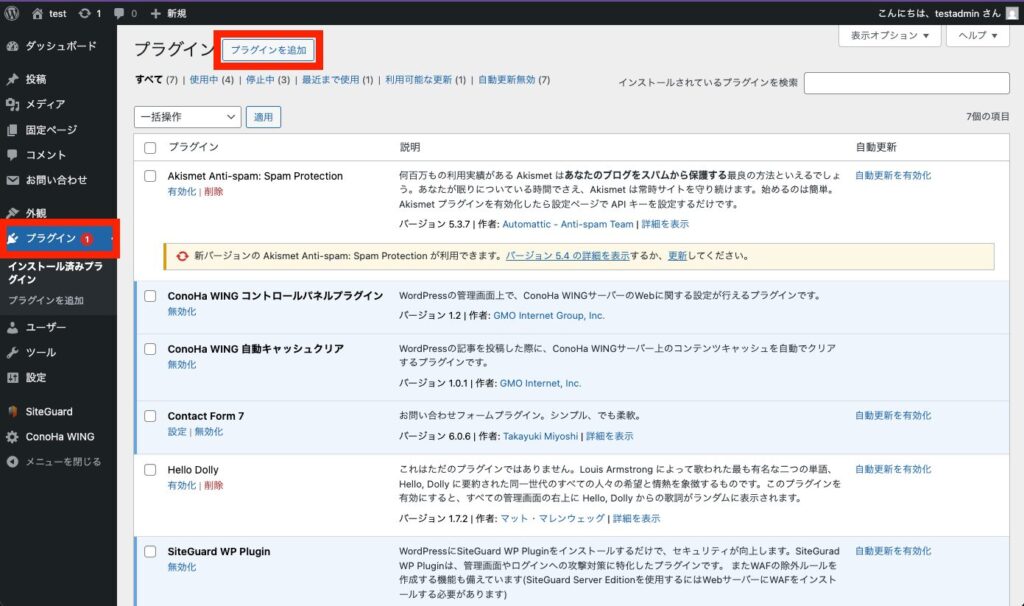Screen dimensions: 1024x606
Task: Click the 適用 apply button
Action: [263, 117]
